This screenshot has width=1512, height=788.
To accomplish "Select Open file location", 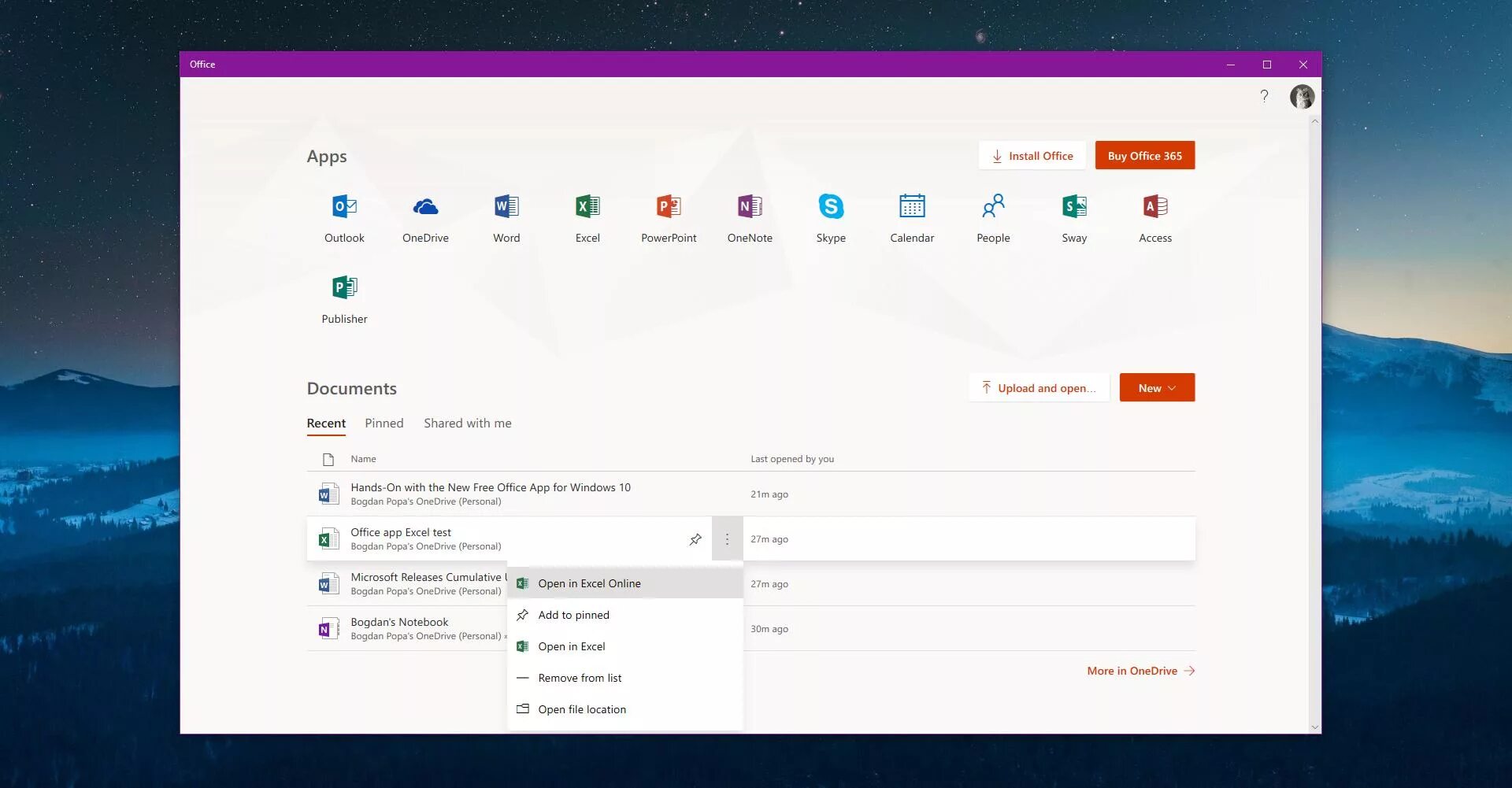I will click(625, 709).
